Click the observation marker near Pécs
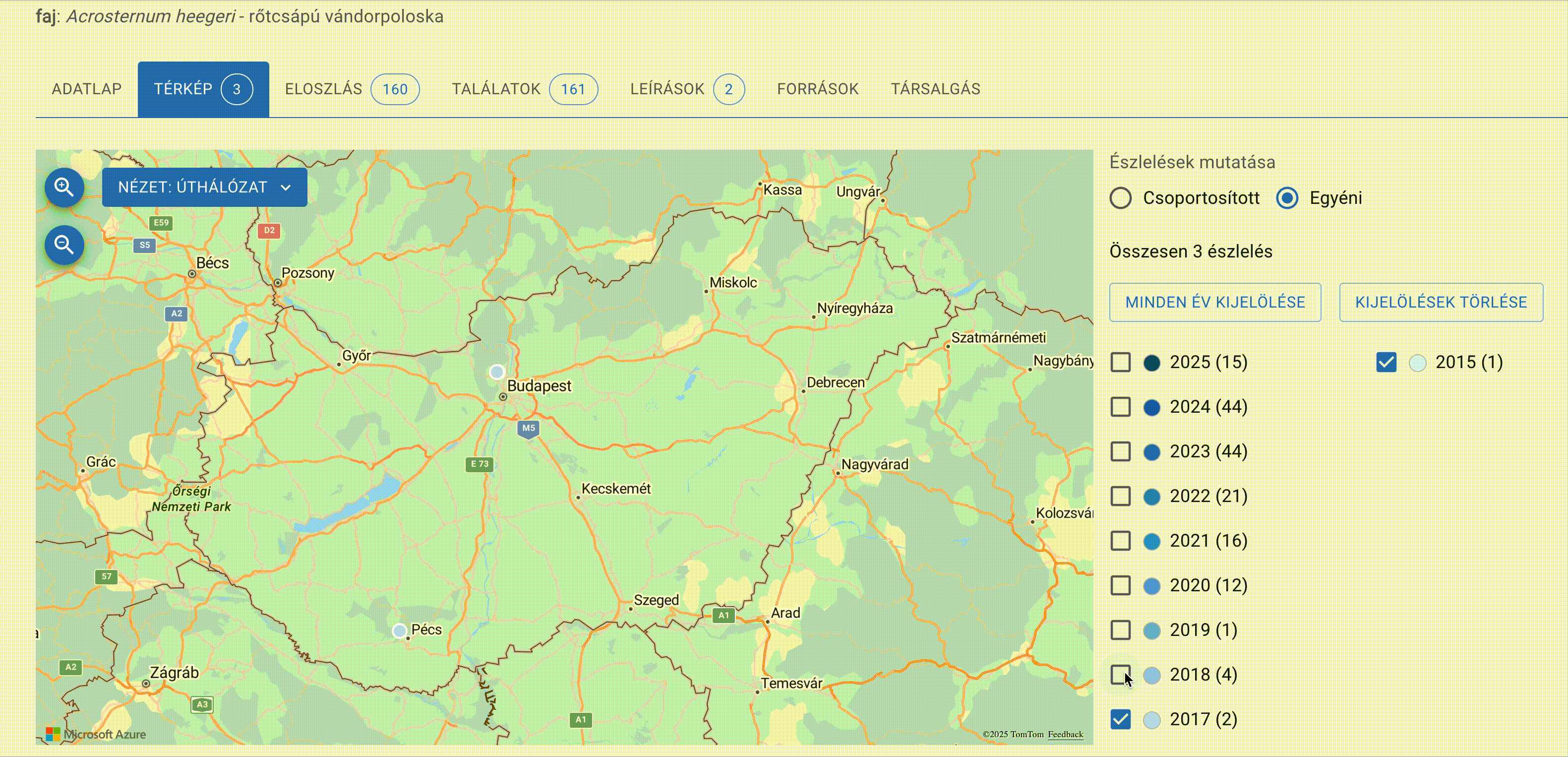 click(399, 631)
